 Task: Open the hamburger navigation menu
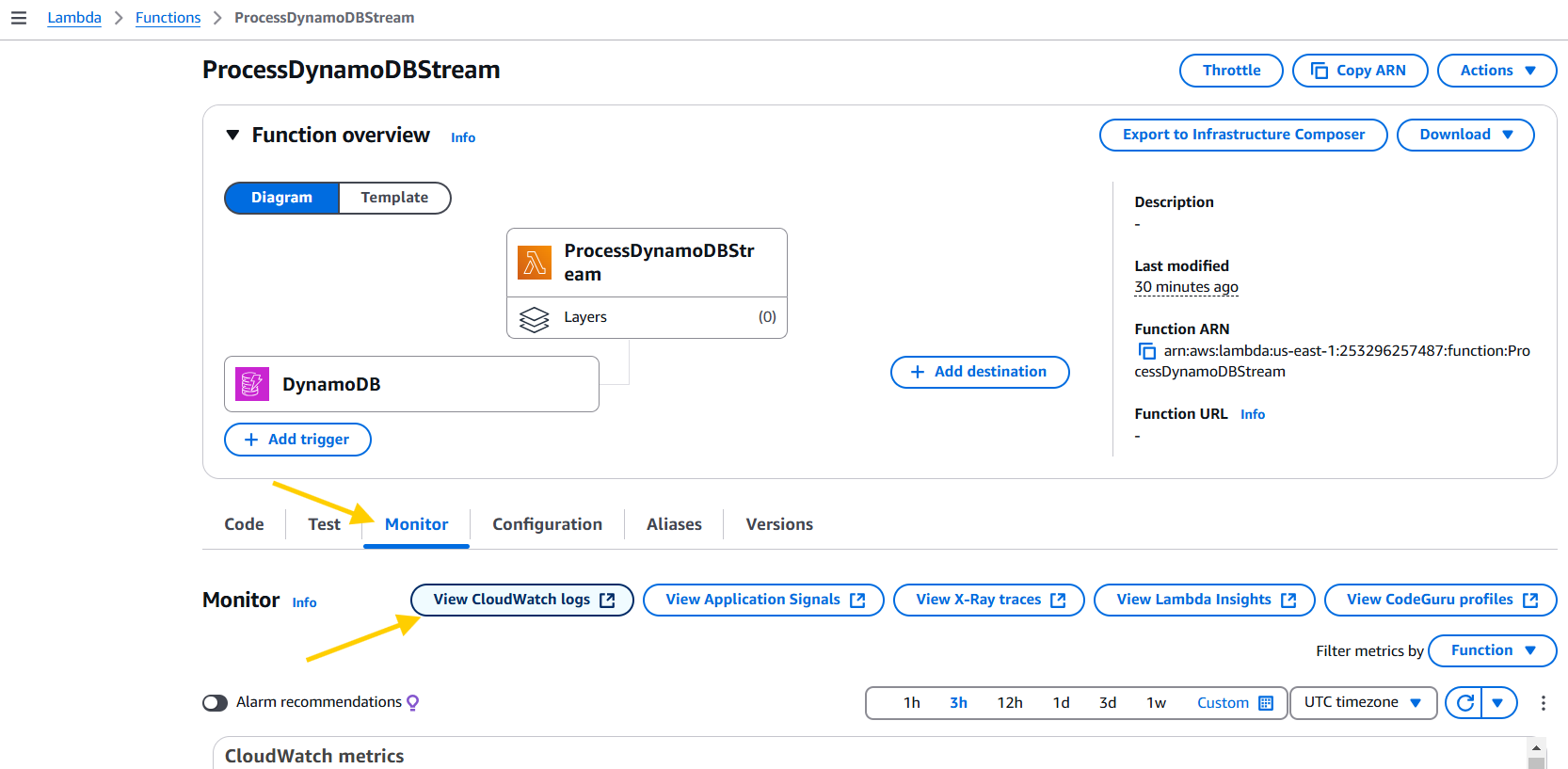[19, 18]
